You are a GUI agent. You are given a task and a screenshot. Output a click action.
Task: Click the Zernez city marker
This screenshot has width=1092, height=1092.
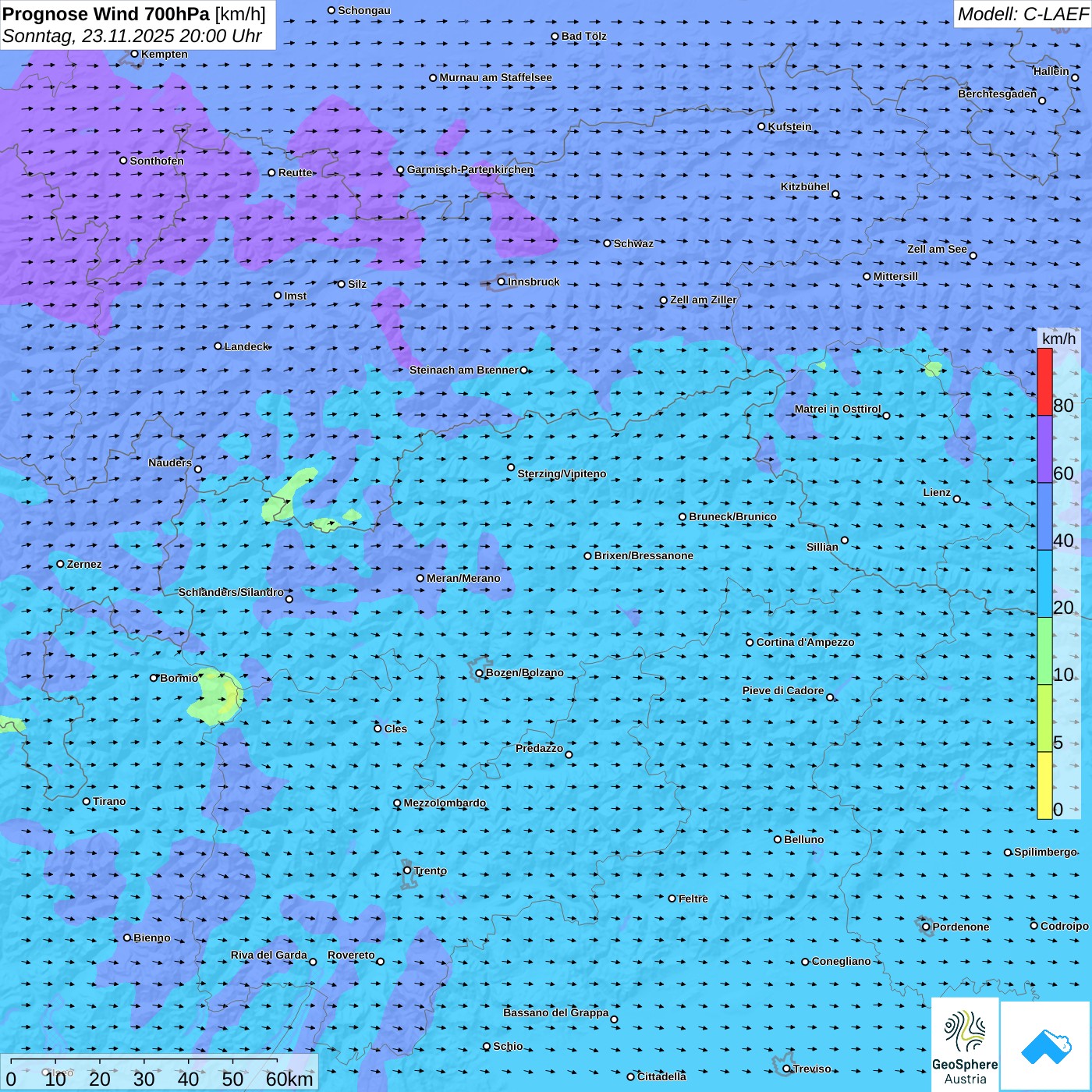pos(61,564)
